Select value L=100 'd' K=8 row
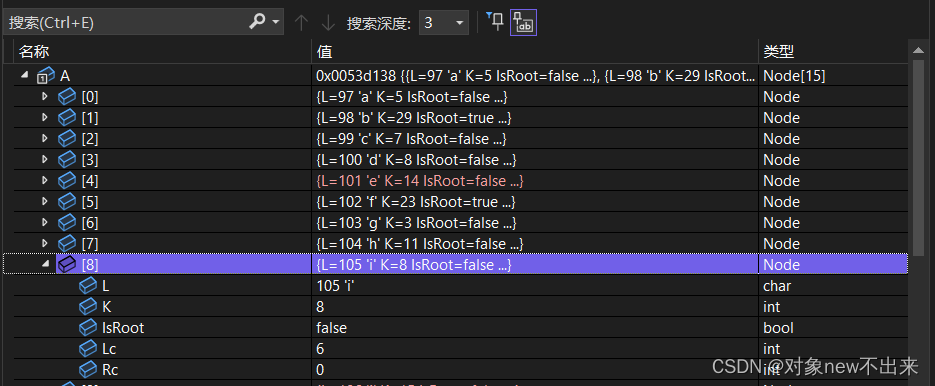 pos(416,159)
